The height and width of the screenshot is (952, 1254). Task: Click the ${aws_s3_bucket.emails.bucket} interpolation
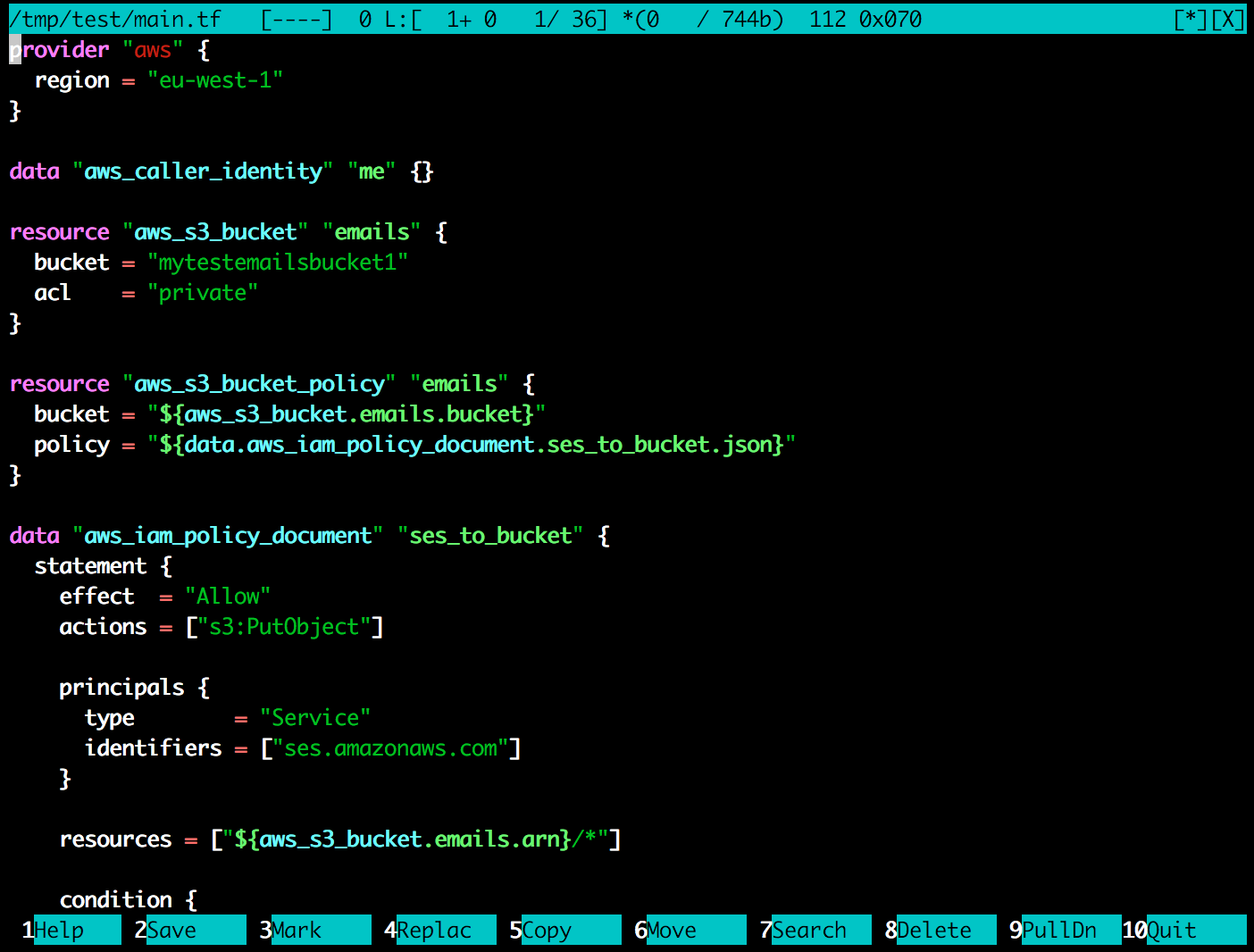pos(347,414)
